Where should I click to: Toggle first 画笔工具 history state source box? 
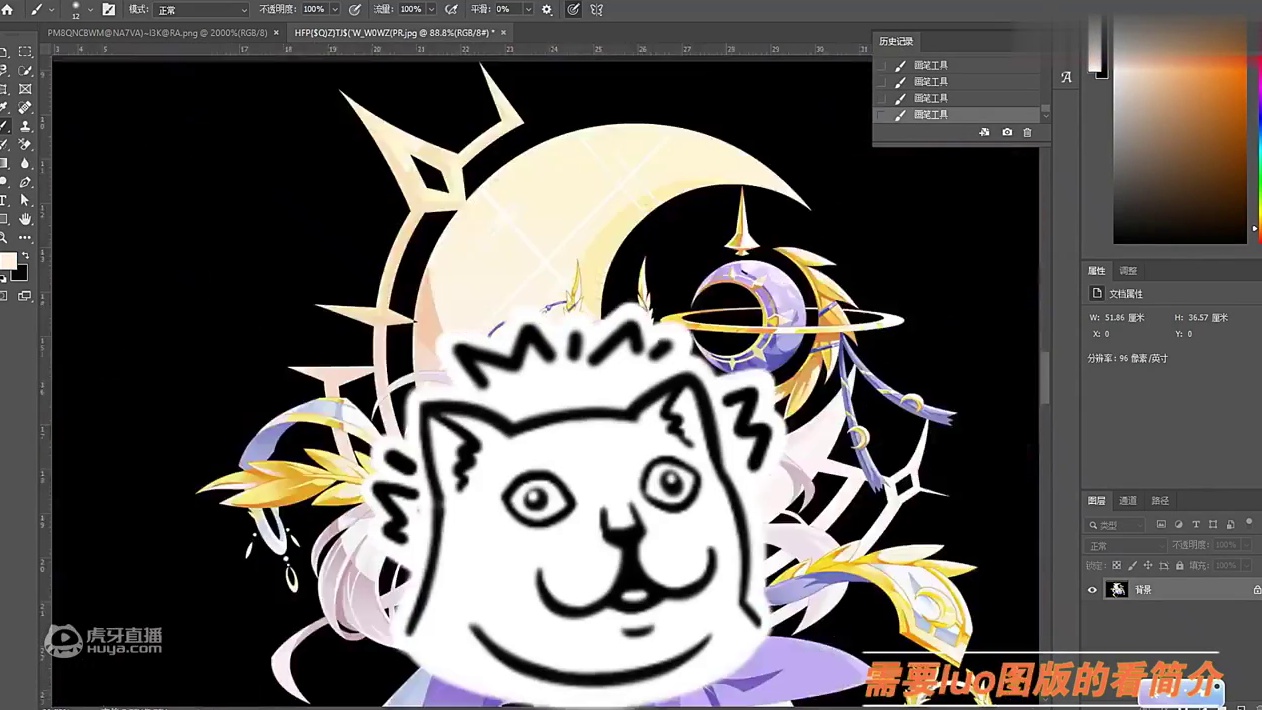pos(881,65)
